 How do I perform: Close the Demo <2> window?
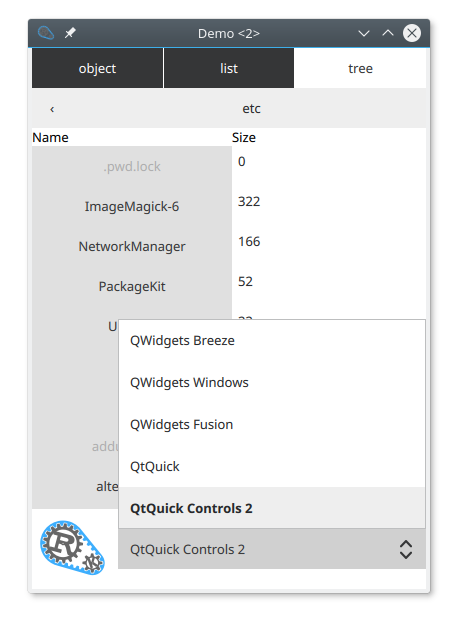click(412, 33)
